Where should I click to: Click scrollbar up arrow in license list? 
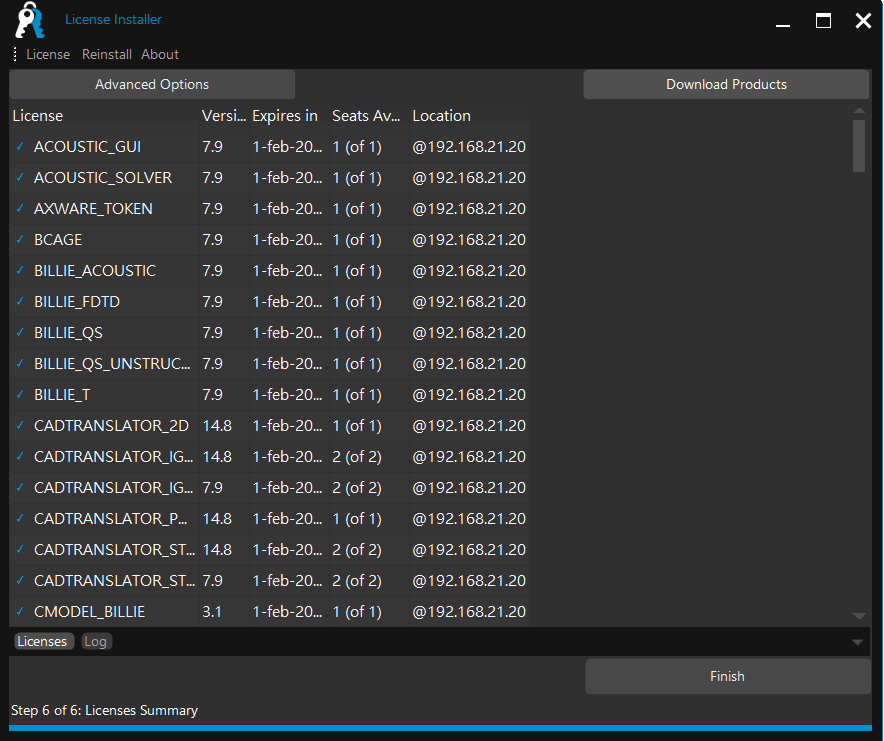[859, 110]
